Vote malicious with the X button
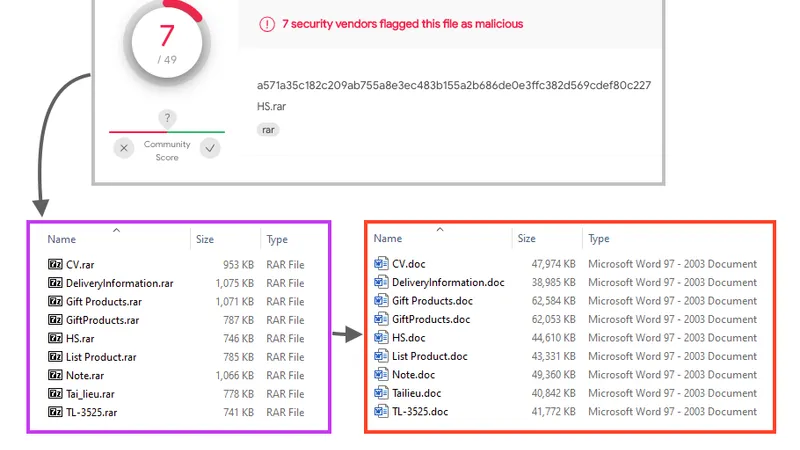This screenshot has width=800, height=450. pos(124,148)
